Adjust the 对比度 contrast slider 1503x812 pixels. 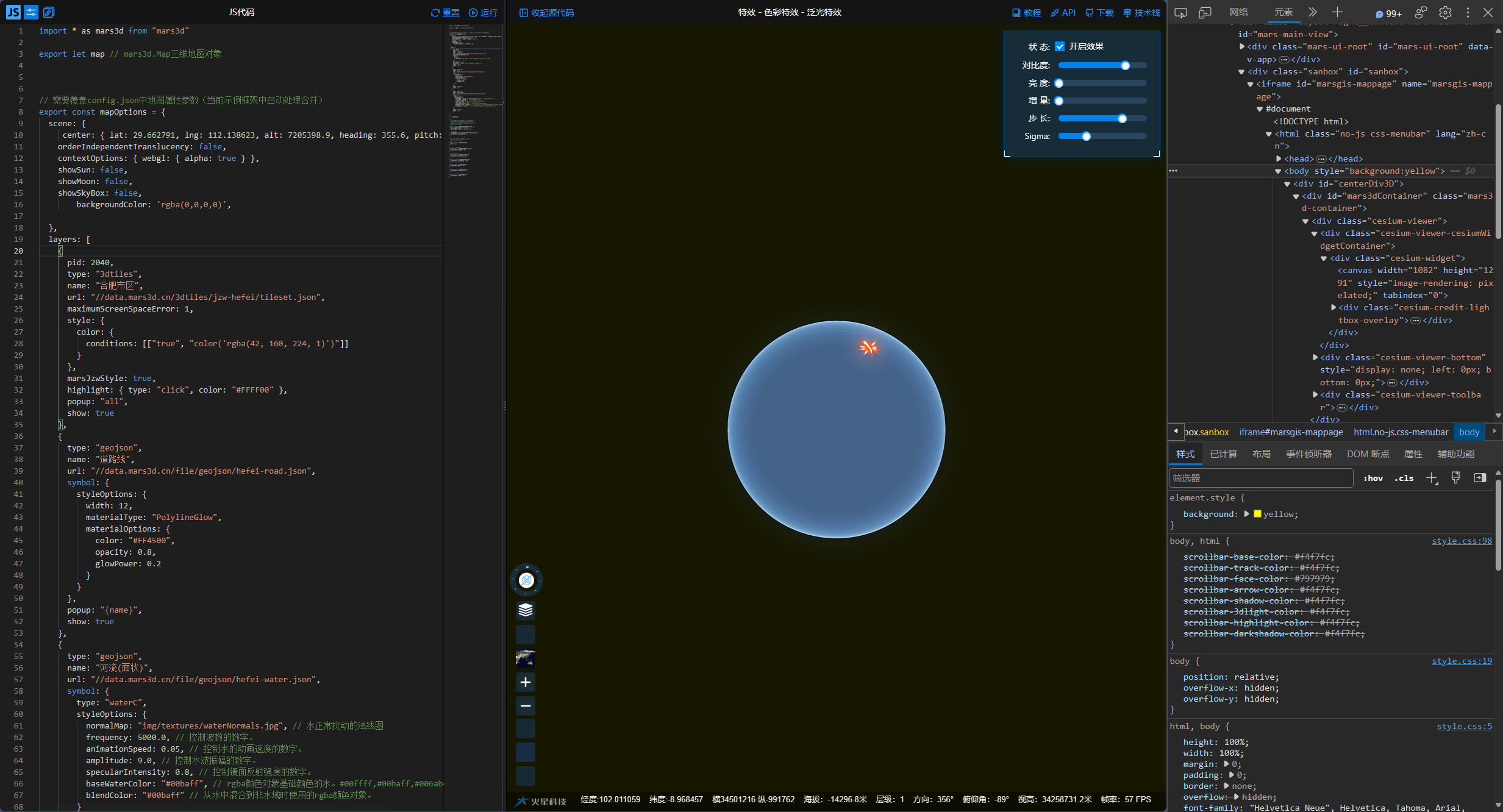pos(1102,65)
